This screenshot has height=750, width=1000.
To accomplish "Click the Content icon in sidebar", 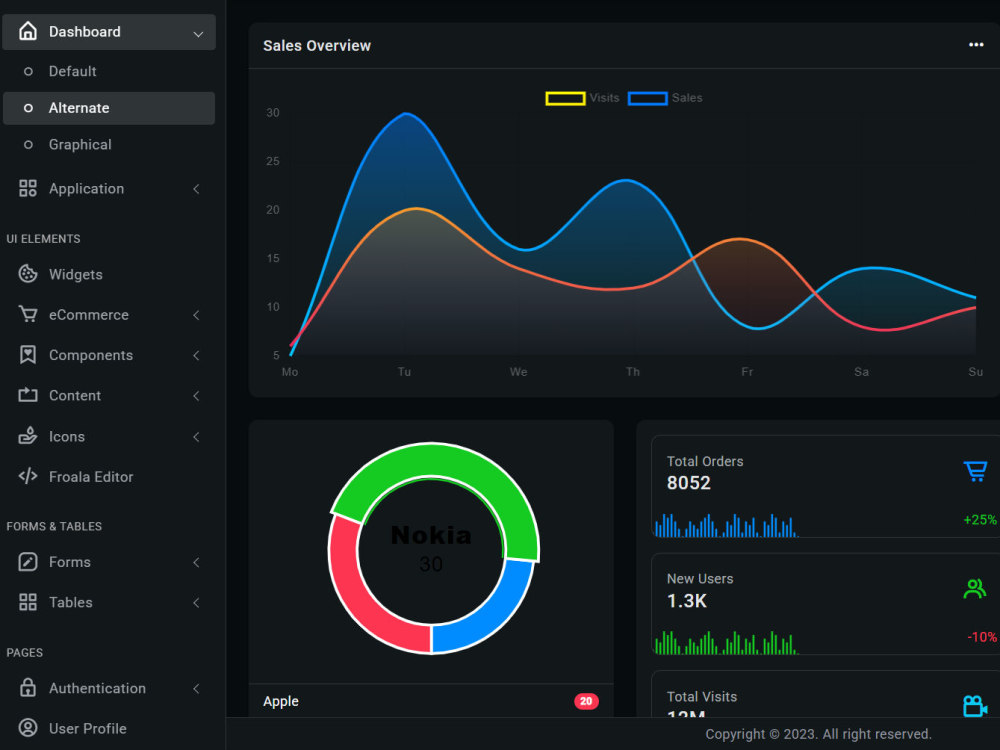I will click(x=27, y=395).
